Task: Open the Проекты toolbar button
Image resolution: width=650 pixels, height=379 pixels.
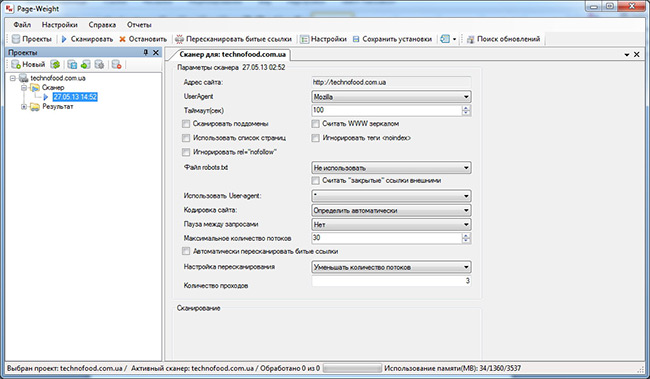Action: [x=32, y=39]
